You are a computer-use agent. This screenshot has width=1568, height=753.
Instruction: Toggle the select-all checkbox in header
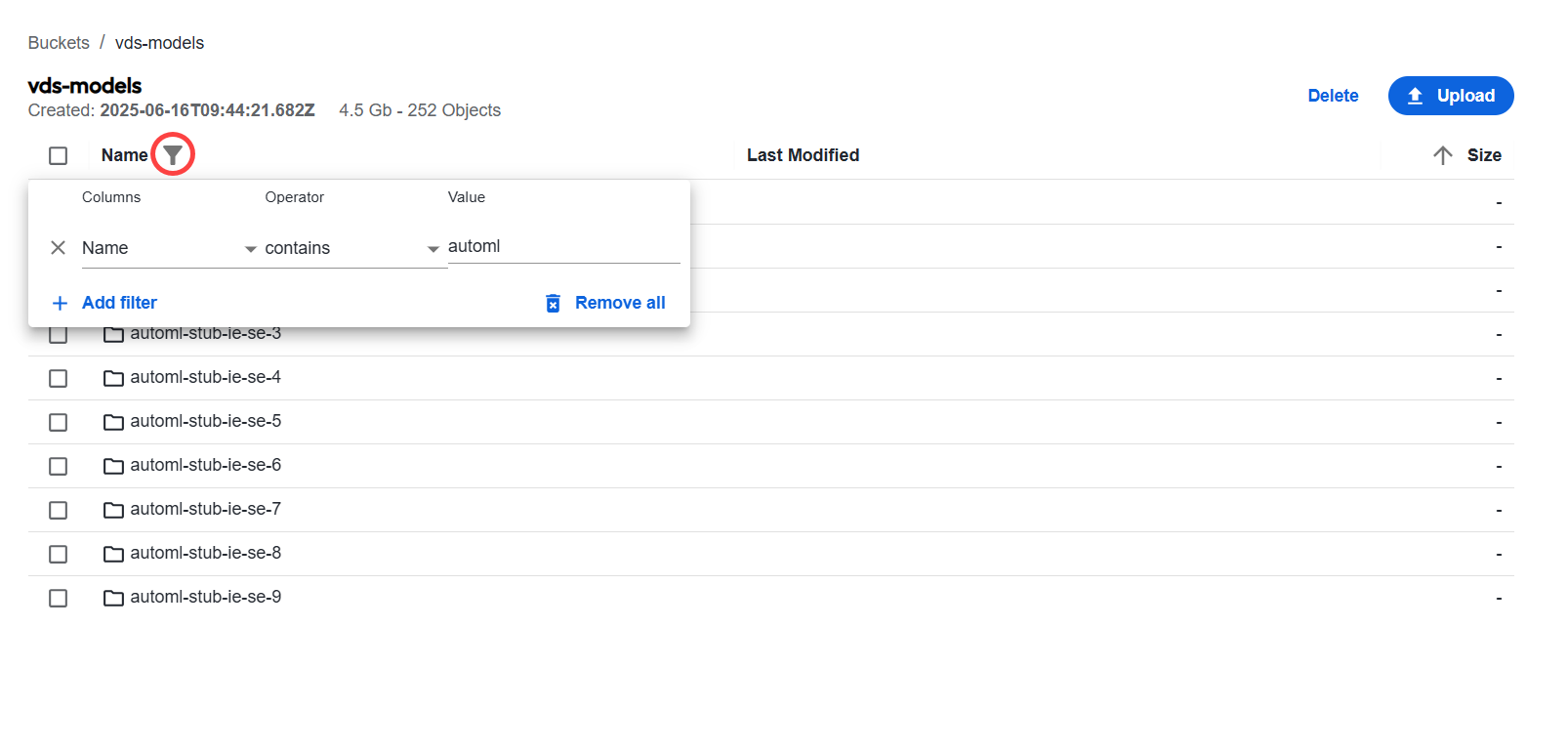coord(59,155)
